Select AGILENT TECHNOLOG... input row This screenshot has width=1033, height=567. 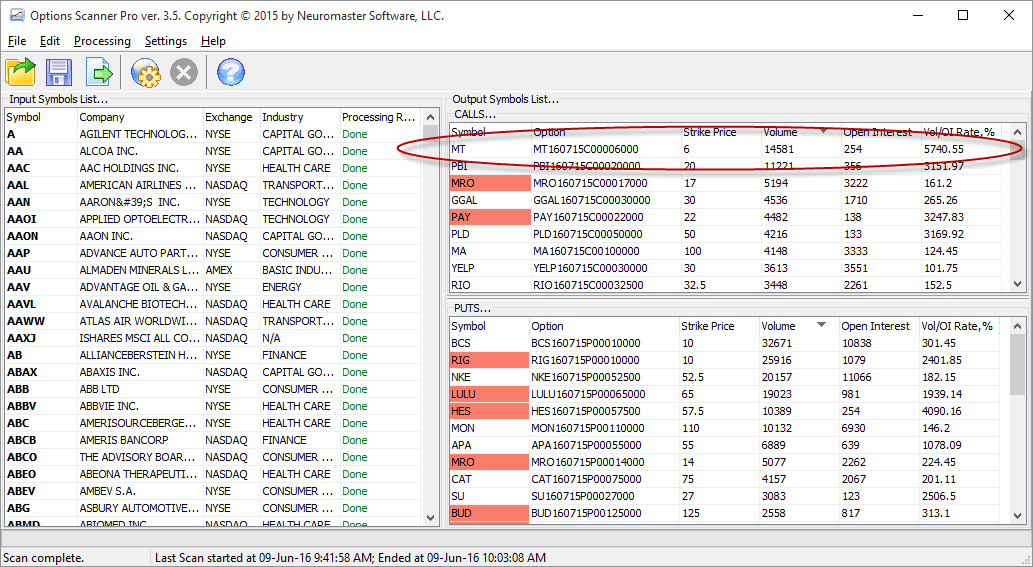pyautogui.click(x=213, y=134)
